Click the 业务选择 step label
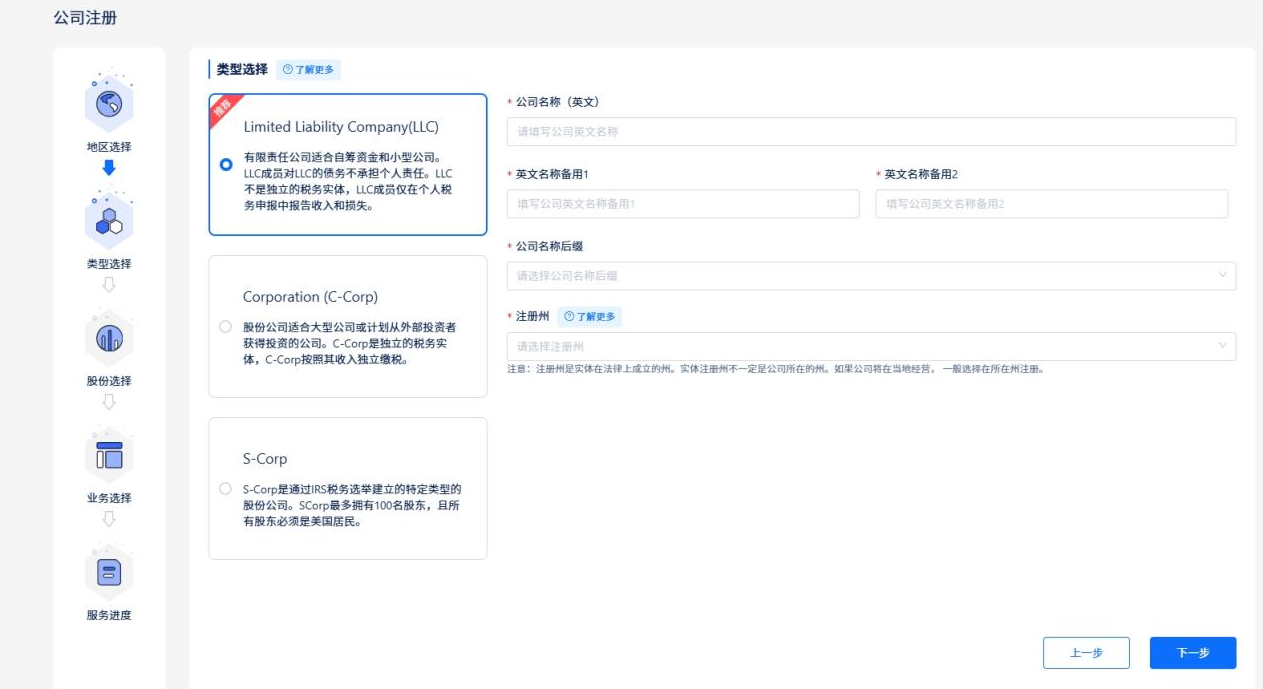The width and height of the screenshot is (1263, 689). 109,498
